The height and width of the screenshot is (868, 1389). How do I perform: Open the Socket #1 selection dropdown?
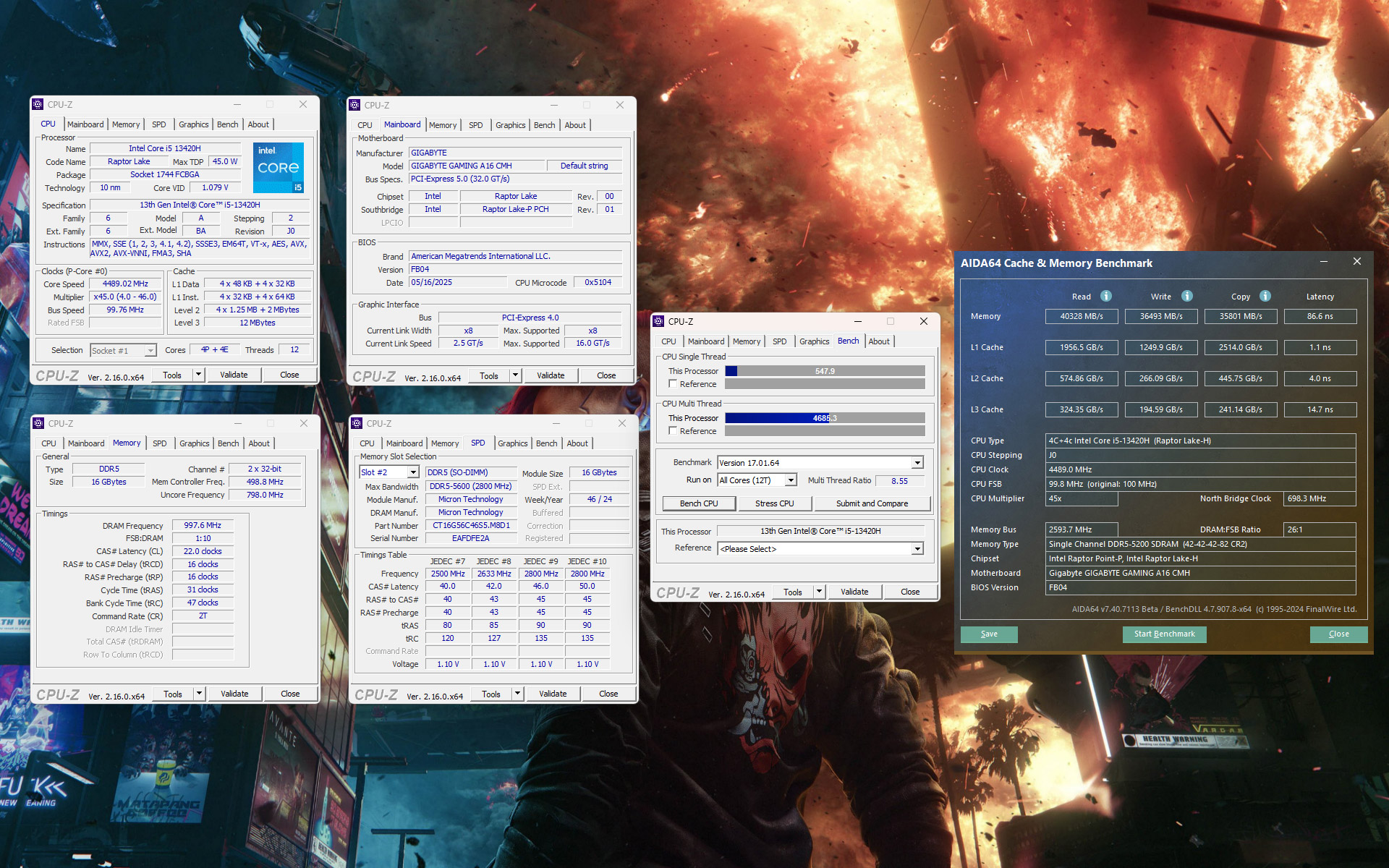(150, 351)
